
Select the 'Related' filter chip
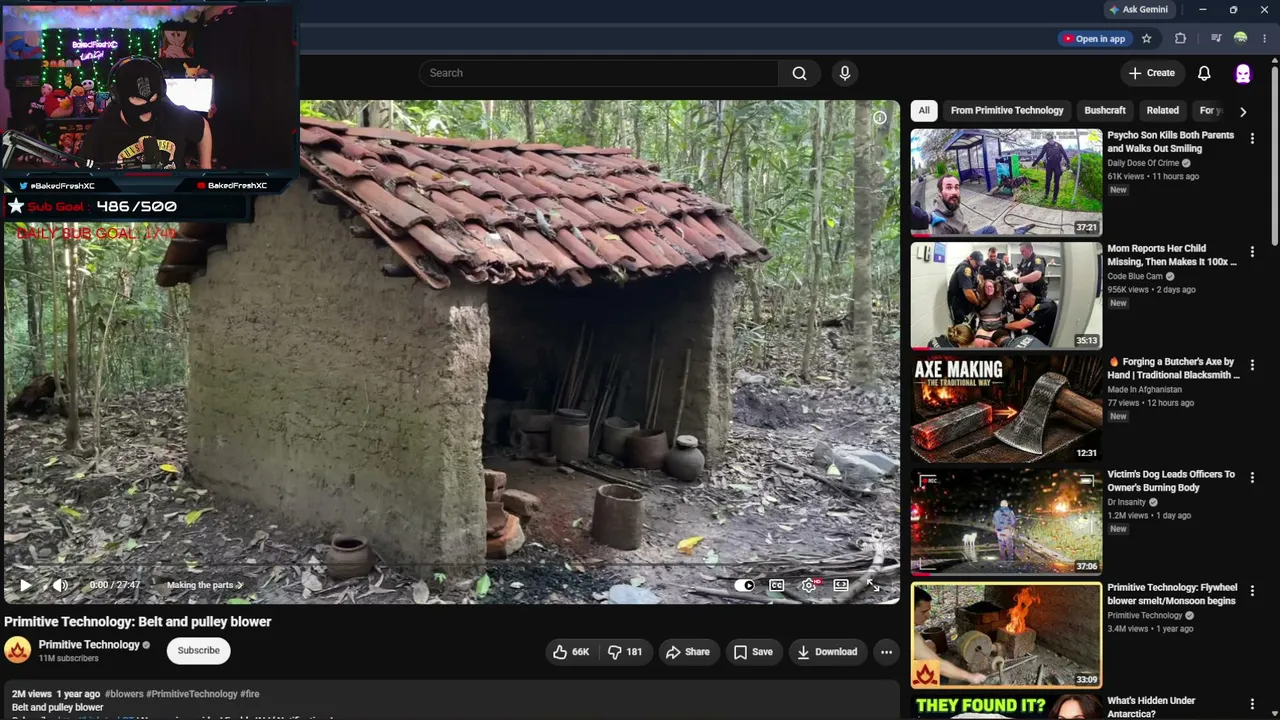pos(1162,111)
